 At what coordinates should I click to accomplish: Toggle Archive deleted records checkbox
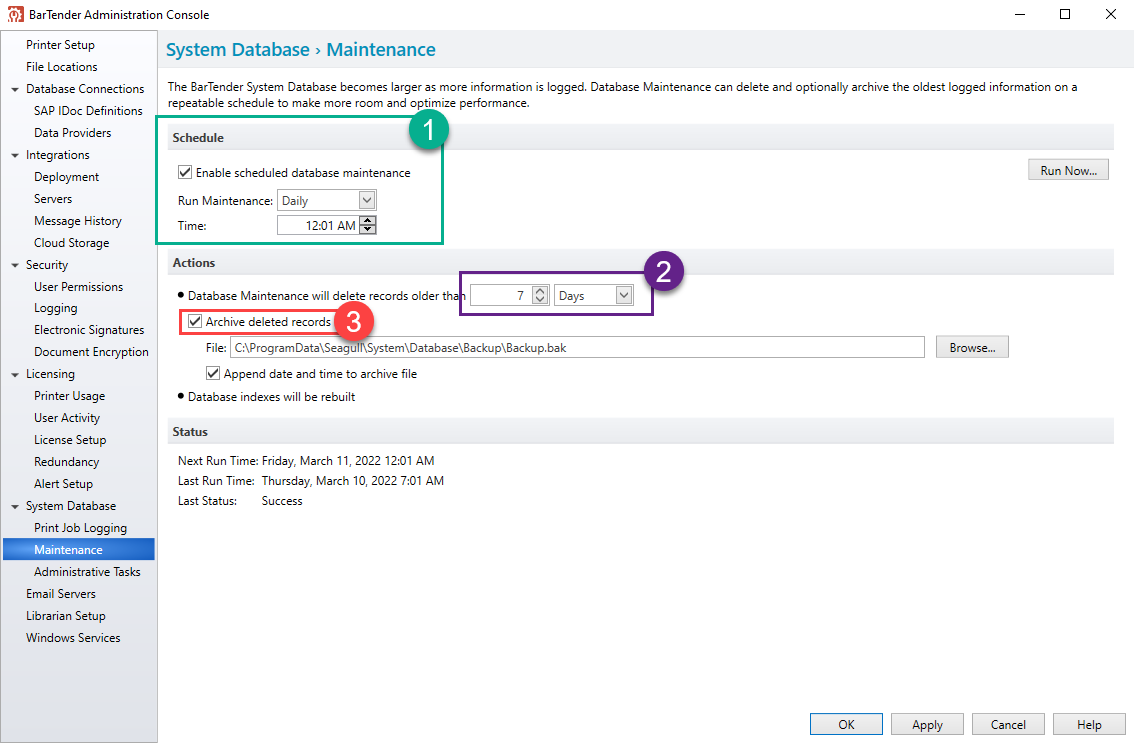(x=195, y=321)
